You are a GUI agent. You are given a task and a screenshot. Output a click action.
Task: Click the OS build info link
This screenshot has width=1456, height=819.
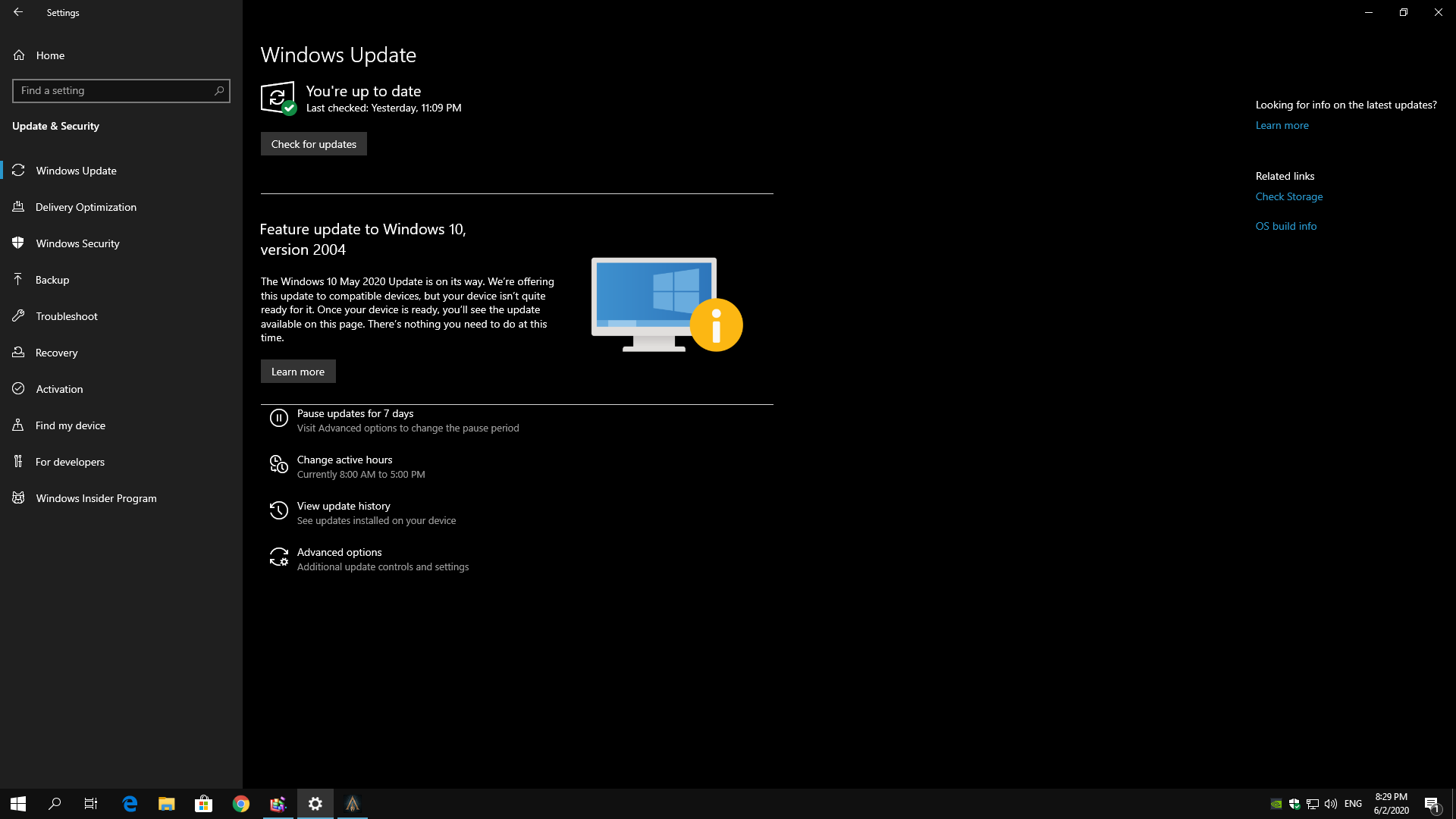[x=1285, y=226]
